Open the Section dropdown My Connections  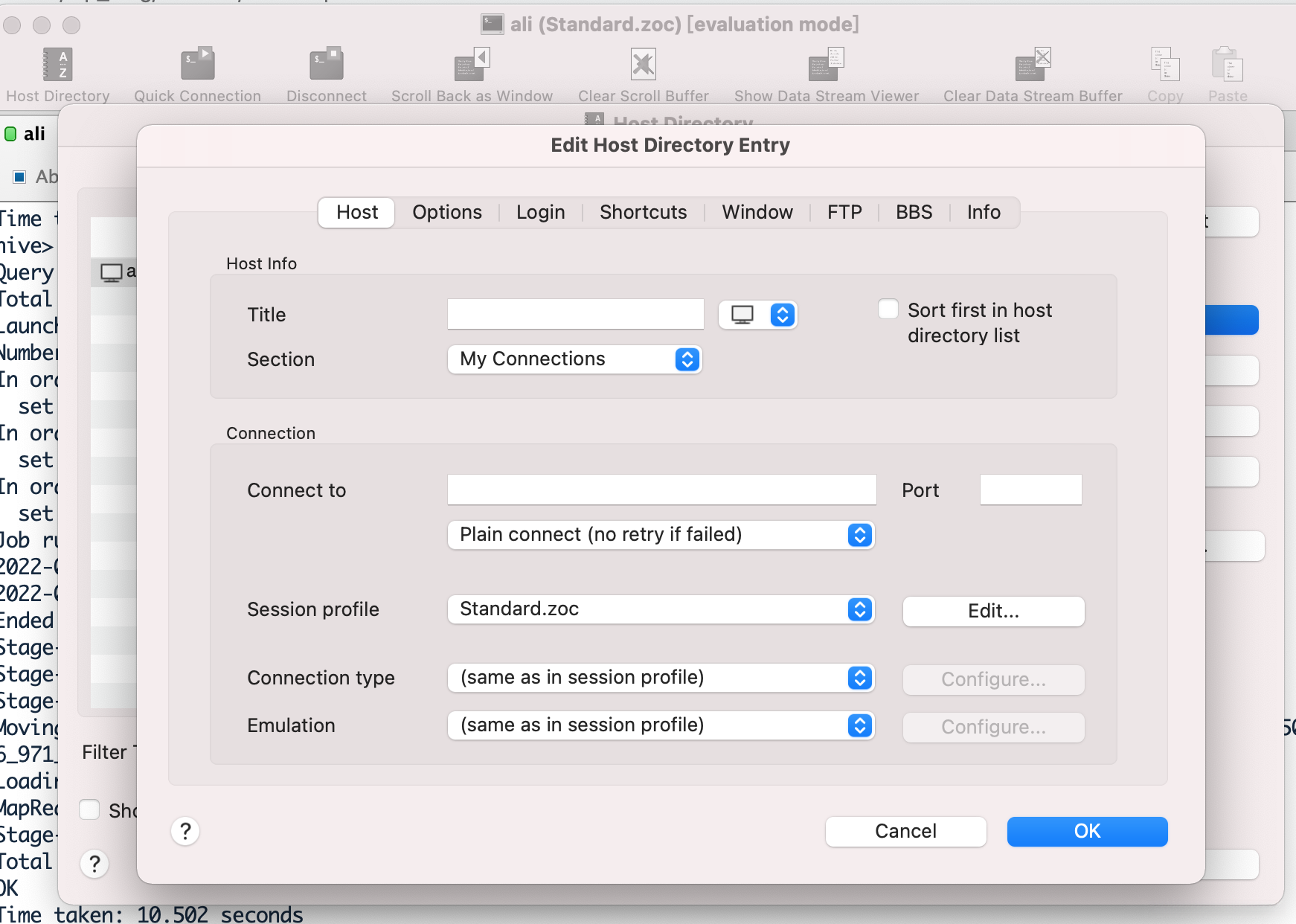[574, 359]
